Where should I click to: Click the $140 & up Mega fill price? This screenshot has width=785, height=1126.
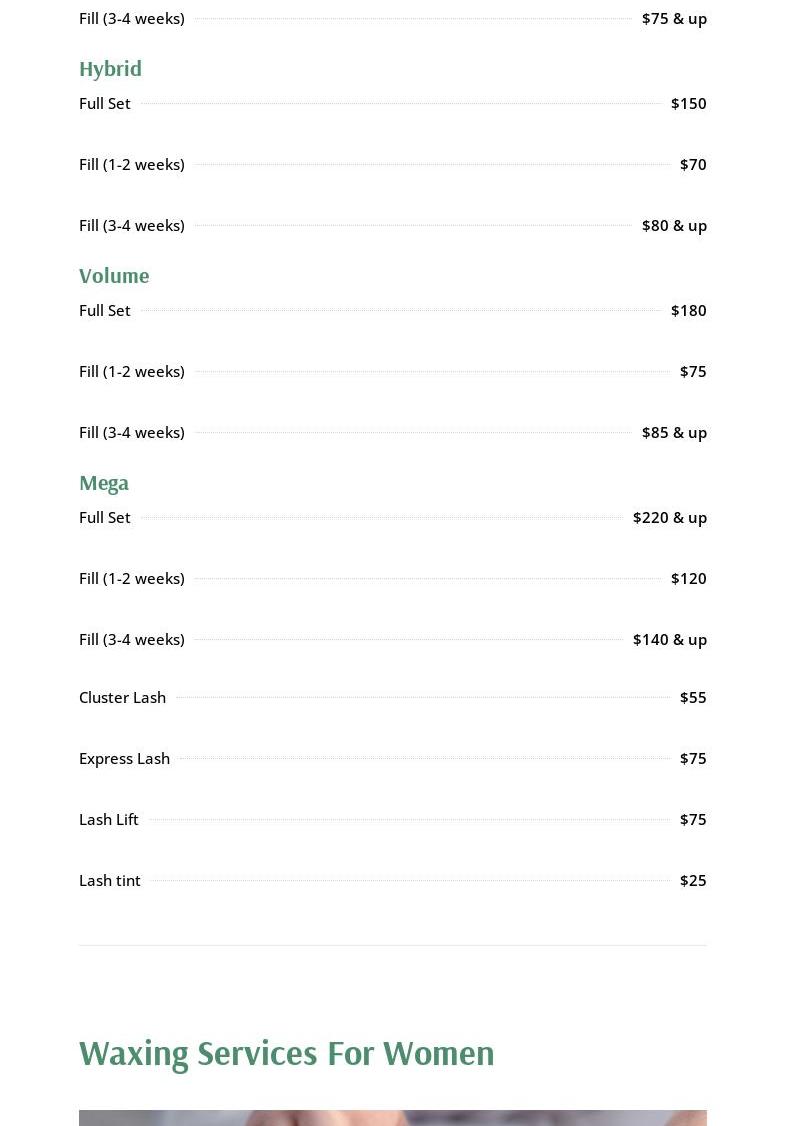(x=669, y=639)
